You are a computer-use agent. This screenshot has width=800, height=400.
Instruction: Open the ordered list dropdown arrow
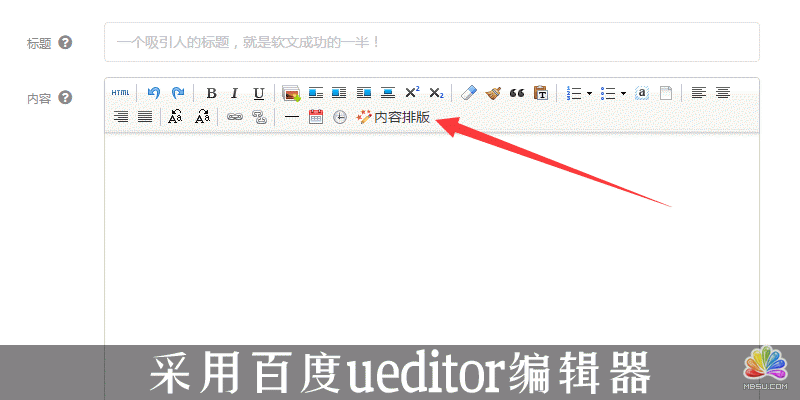tap(590, 93)
